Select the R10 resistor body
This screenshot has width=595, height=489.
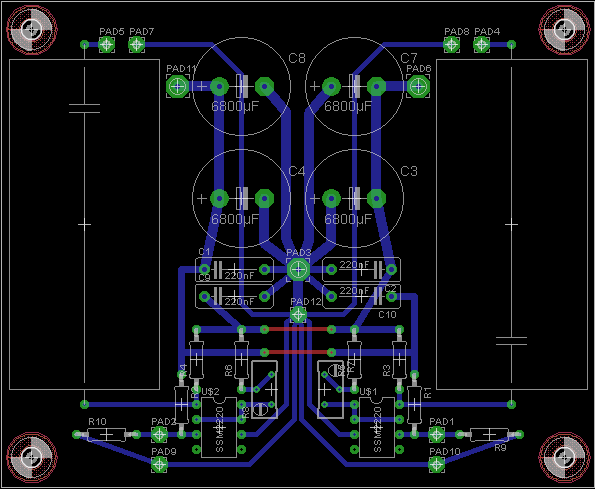tap(107, 434)
